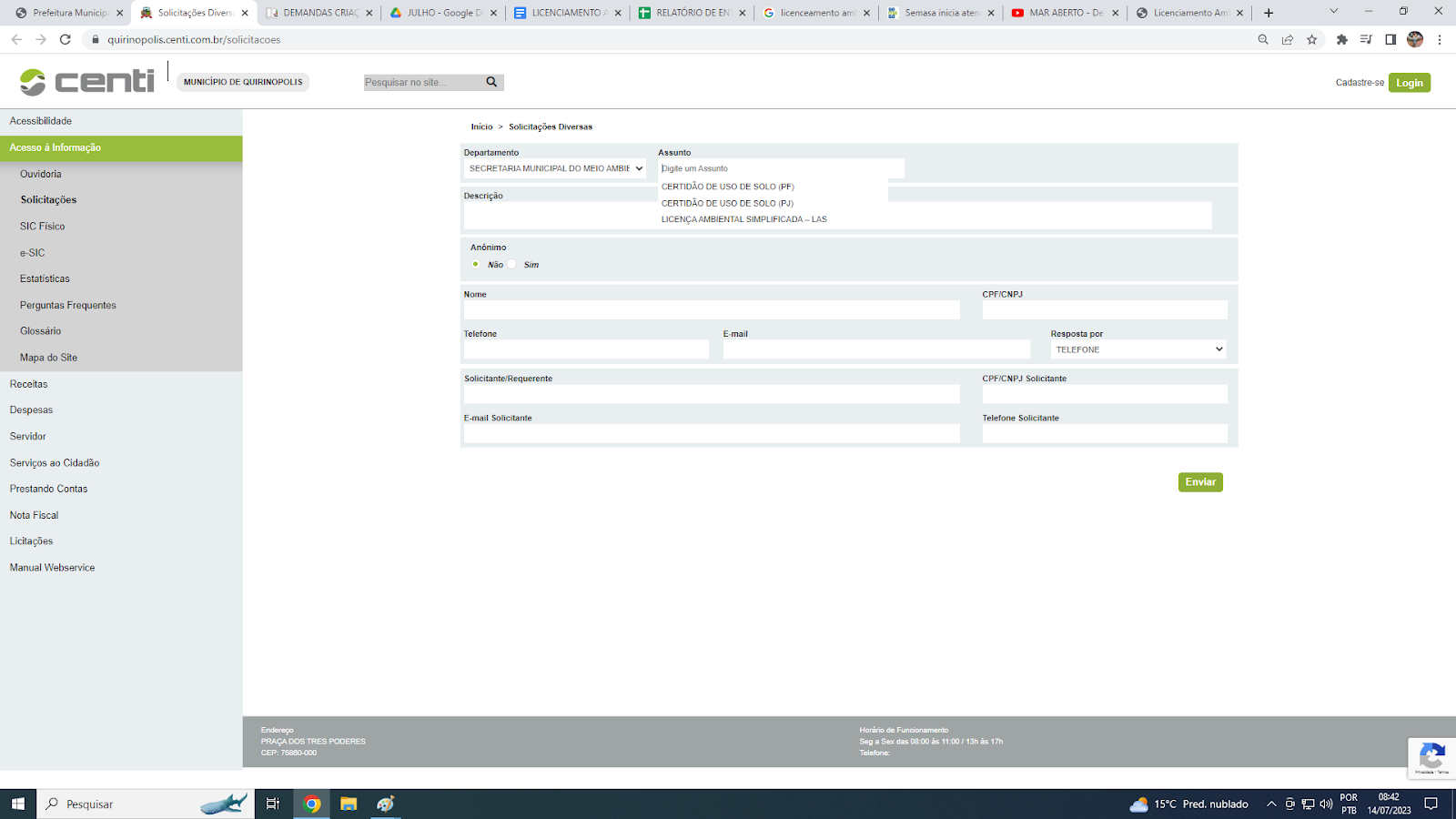Viewport: 1456px width, 819px height.
Task: Click the Manual Webservice sidebar link
Action: 52,567
